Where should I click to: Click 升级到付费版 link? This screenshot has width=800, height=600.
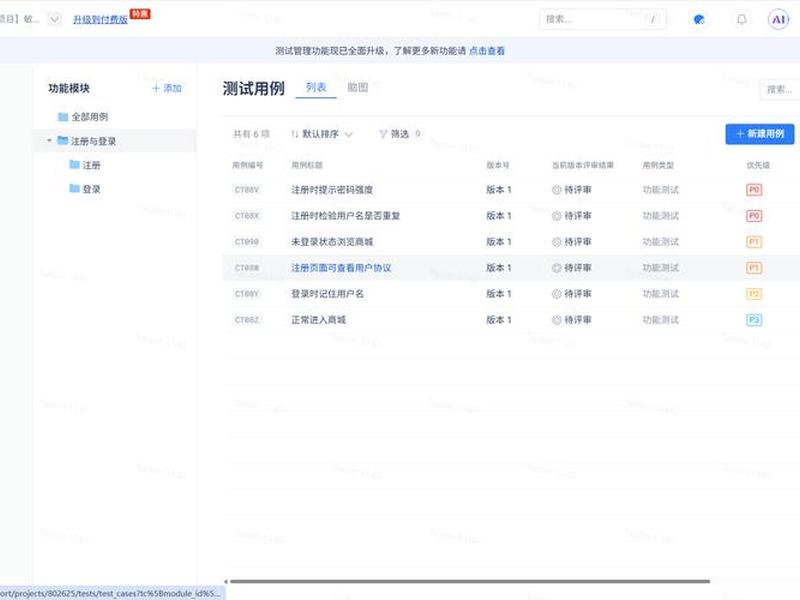point(100,19)
